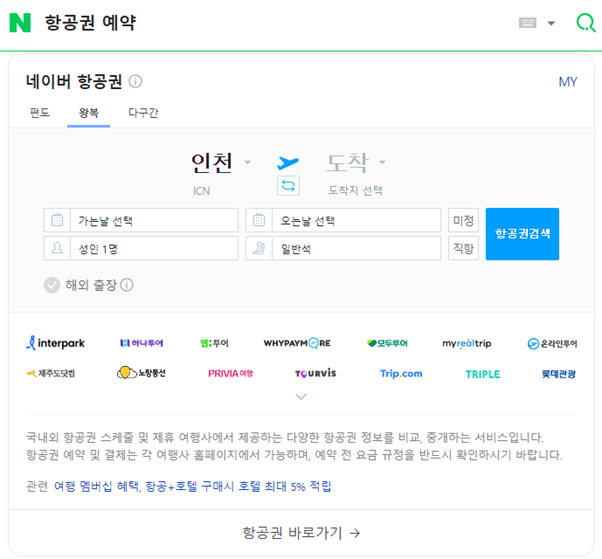Open the 롯데관광 partner logo
Image resolution: width=602 pixels, height=559 pixels.
[559, 374]
